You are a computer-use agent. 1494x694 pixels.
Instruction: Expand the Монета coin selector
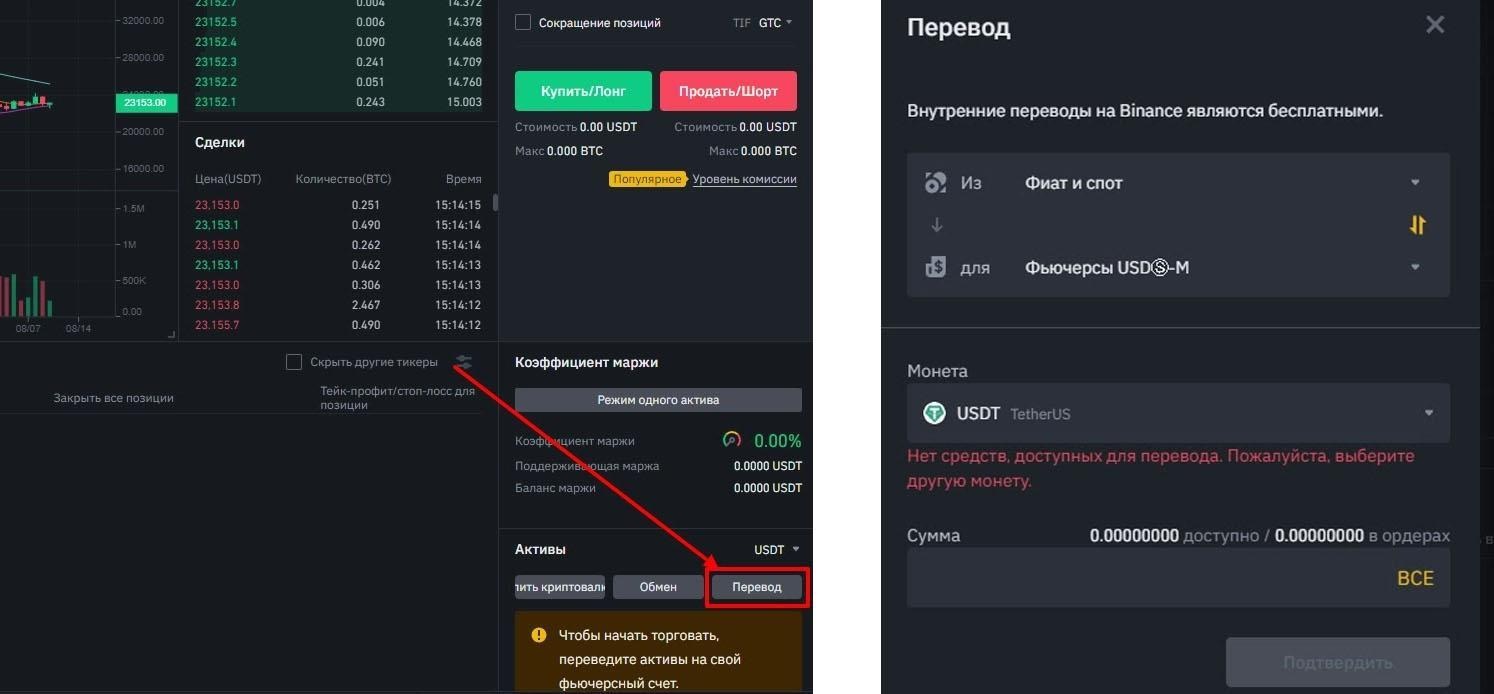(1428, 413)
